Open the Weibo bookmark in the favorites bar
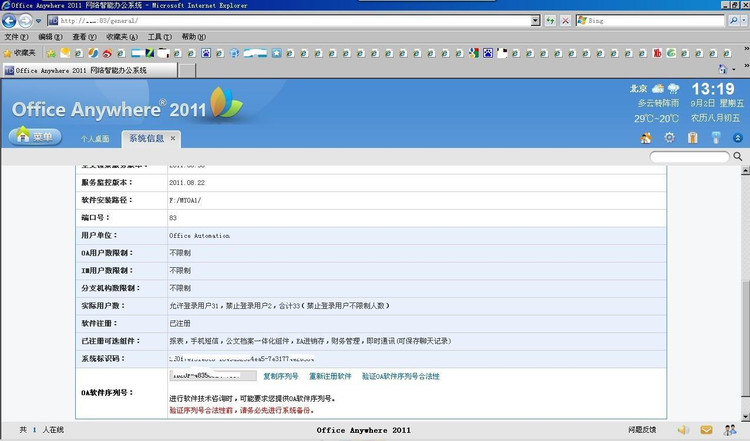750x441 pixels. [x=107, y=53]
